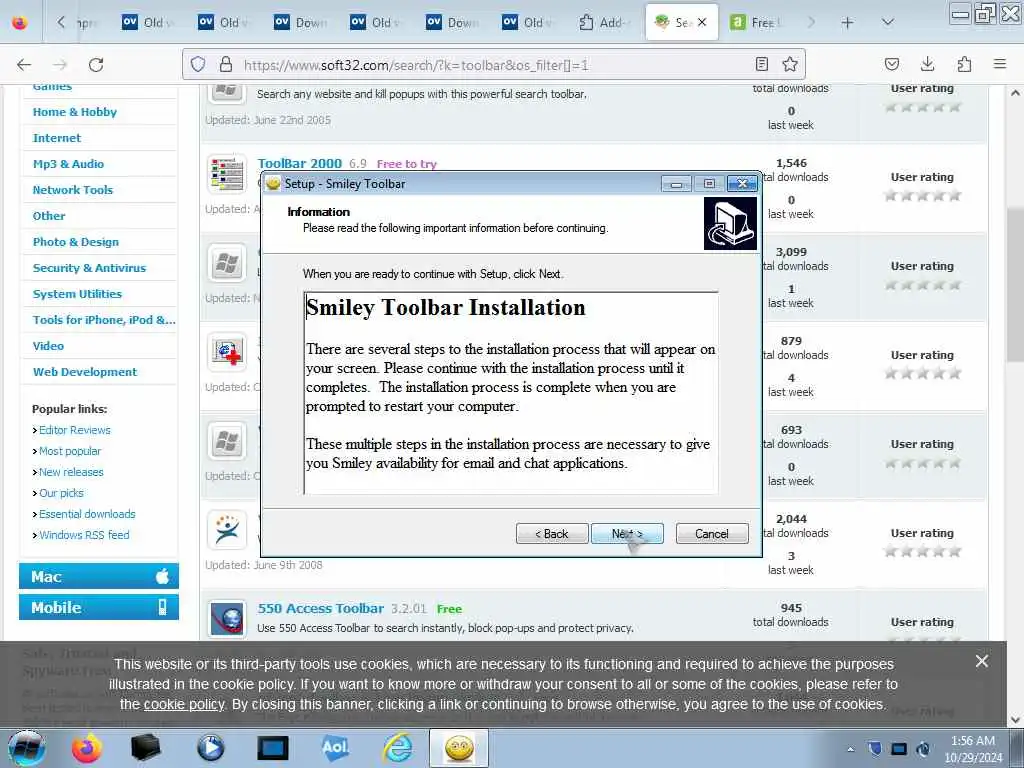Viewport: 1024px width, 768px height.
Task: Switch to Mac software section
Action: (99, 577)
